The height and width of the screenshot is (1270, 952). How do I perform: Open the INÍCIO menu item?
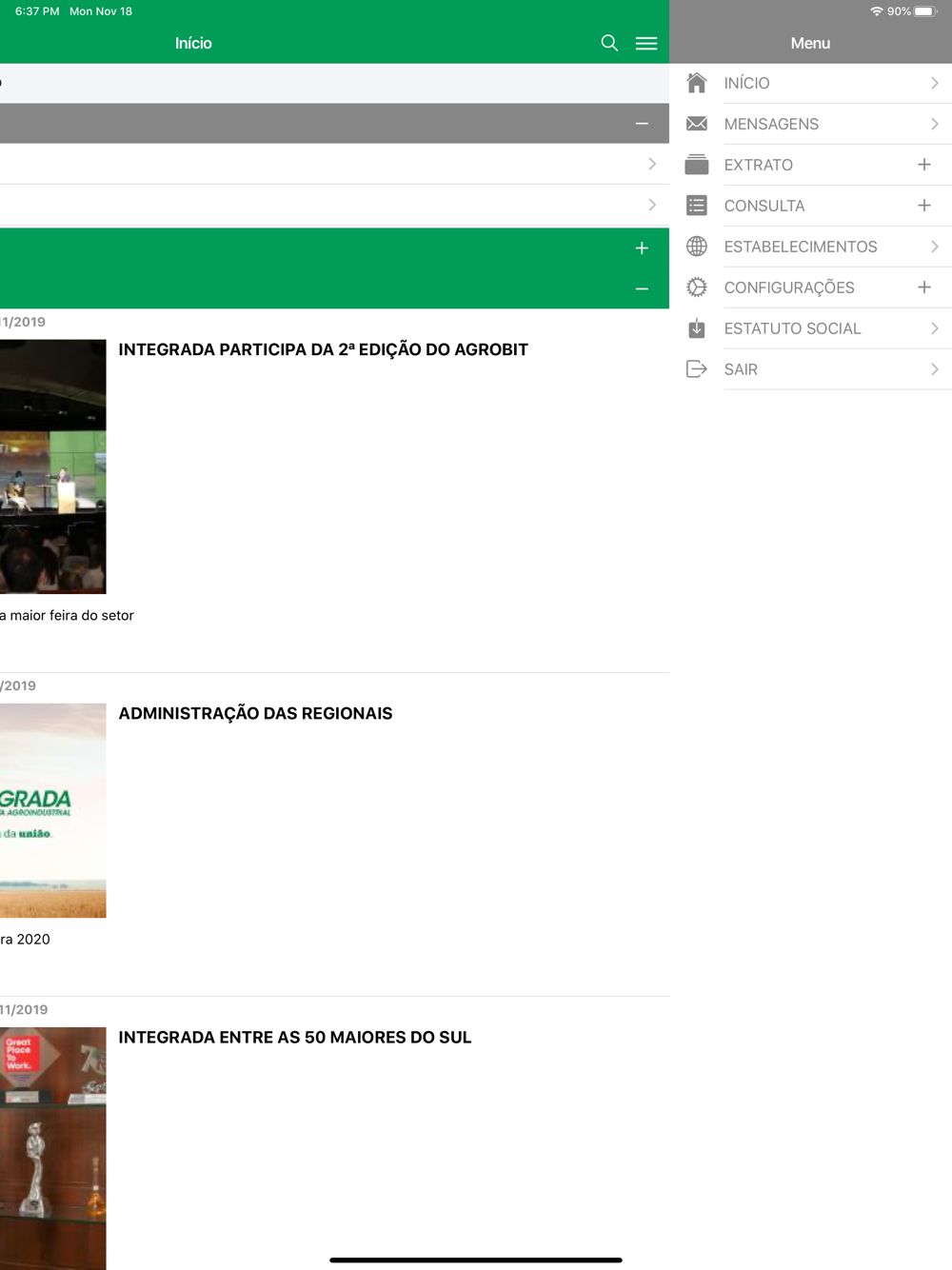coord(810,84)
